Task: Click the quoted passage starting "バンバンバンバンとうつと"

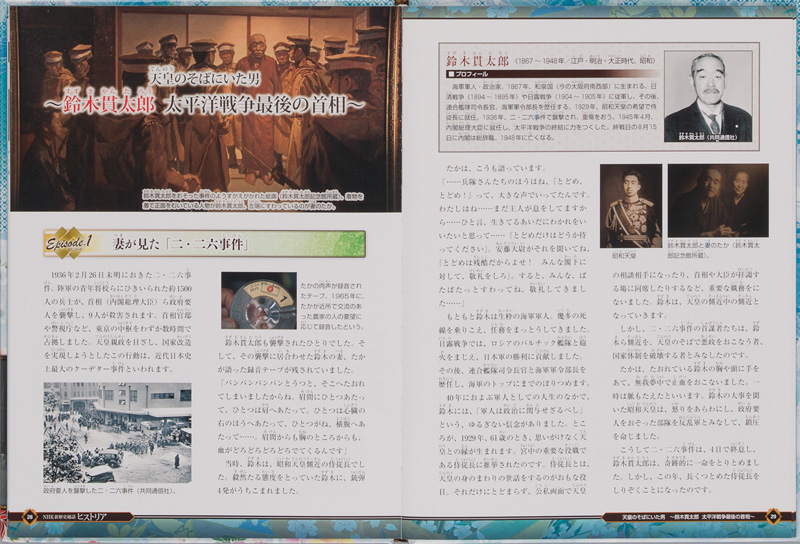Action: [x=292, y=417]
